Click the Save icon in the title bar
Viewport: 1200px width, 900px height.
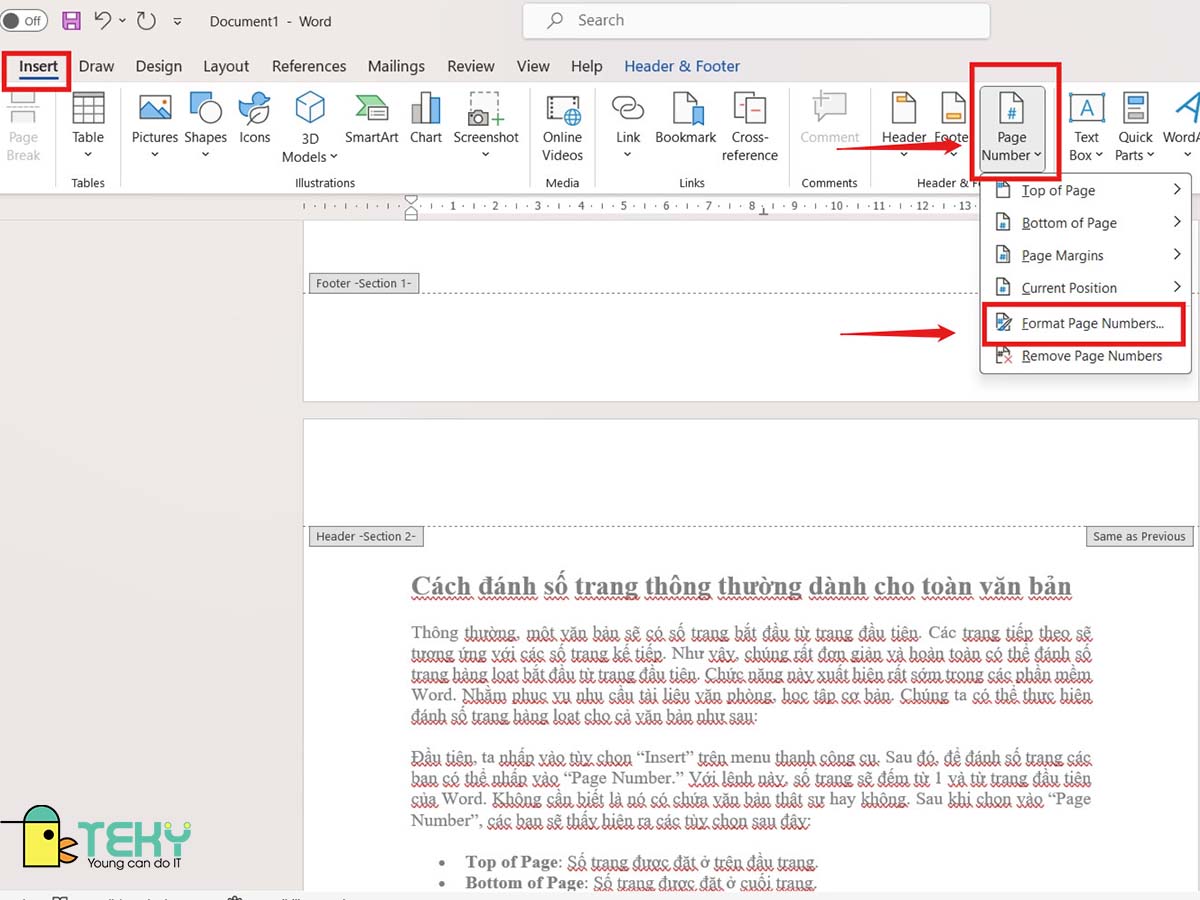coord(71,21)
